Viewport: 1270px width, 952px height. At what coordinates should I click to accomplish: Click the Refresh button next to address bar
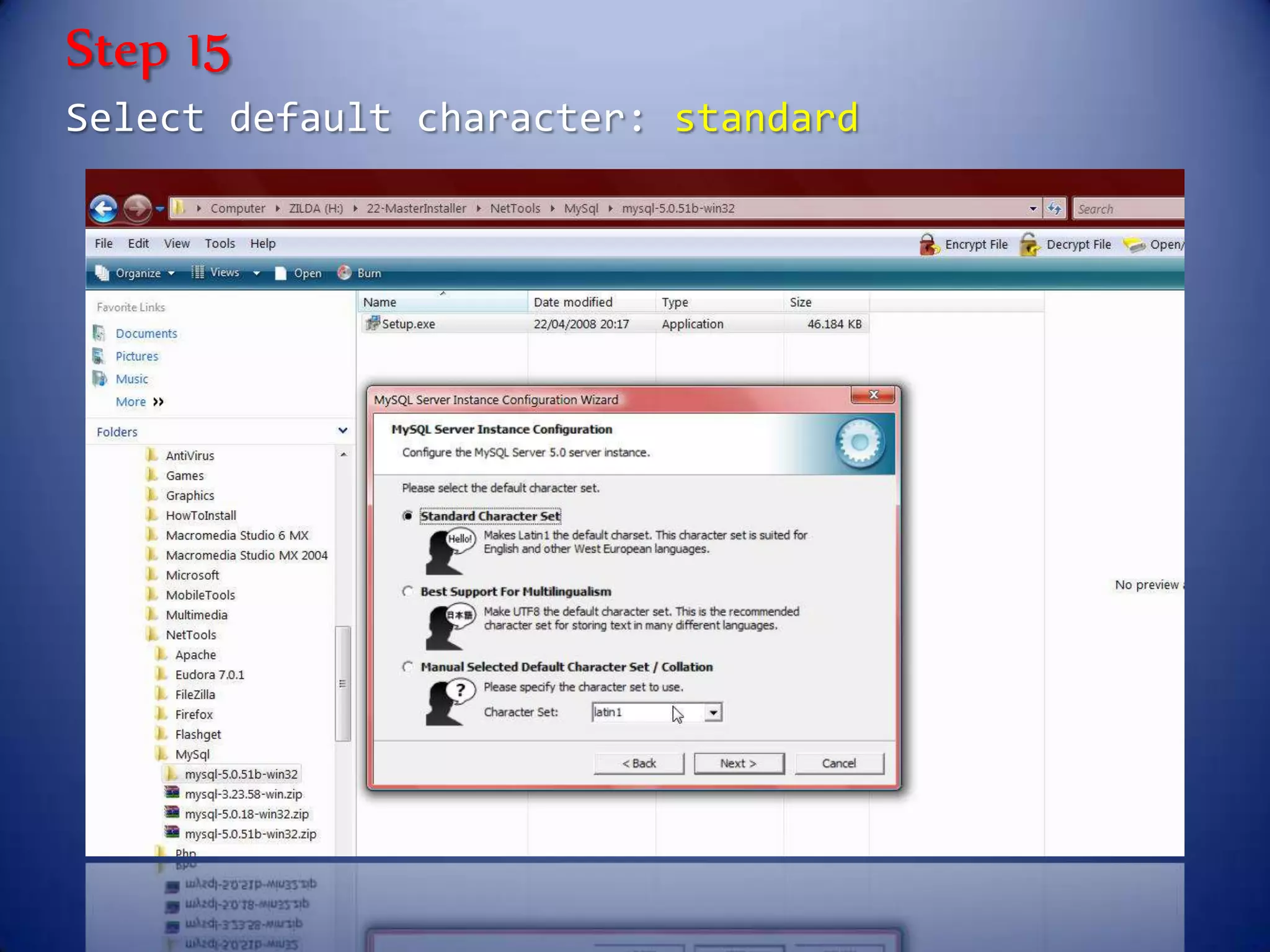(x=1054, y=208)
